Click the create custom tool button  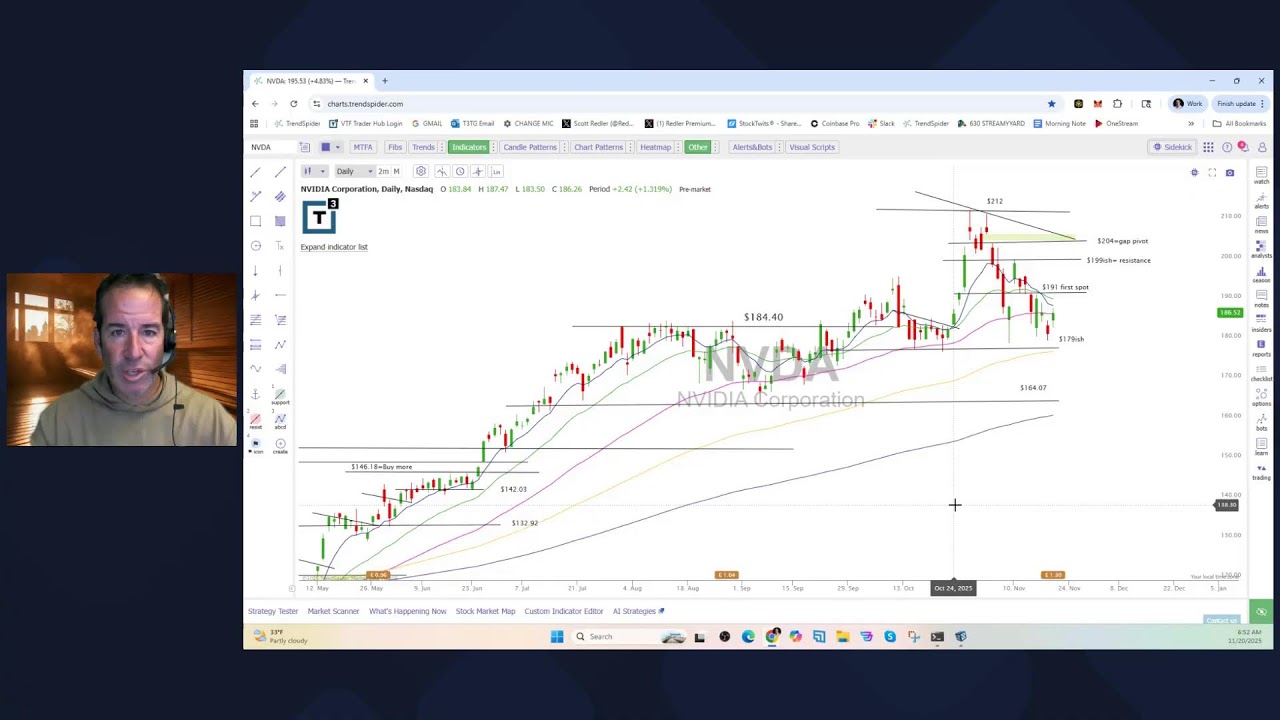pos(280,446)
